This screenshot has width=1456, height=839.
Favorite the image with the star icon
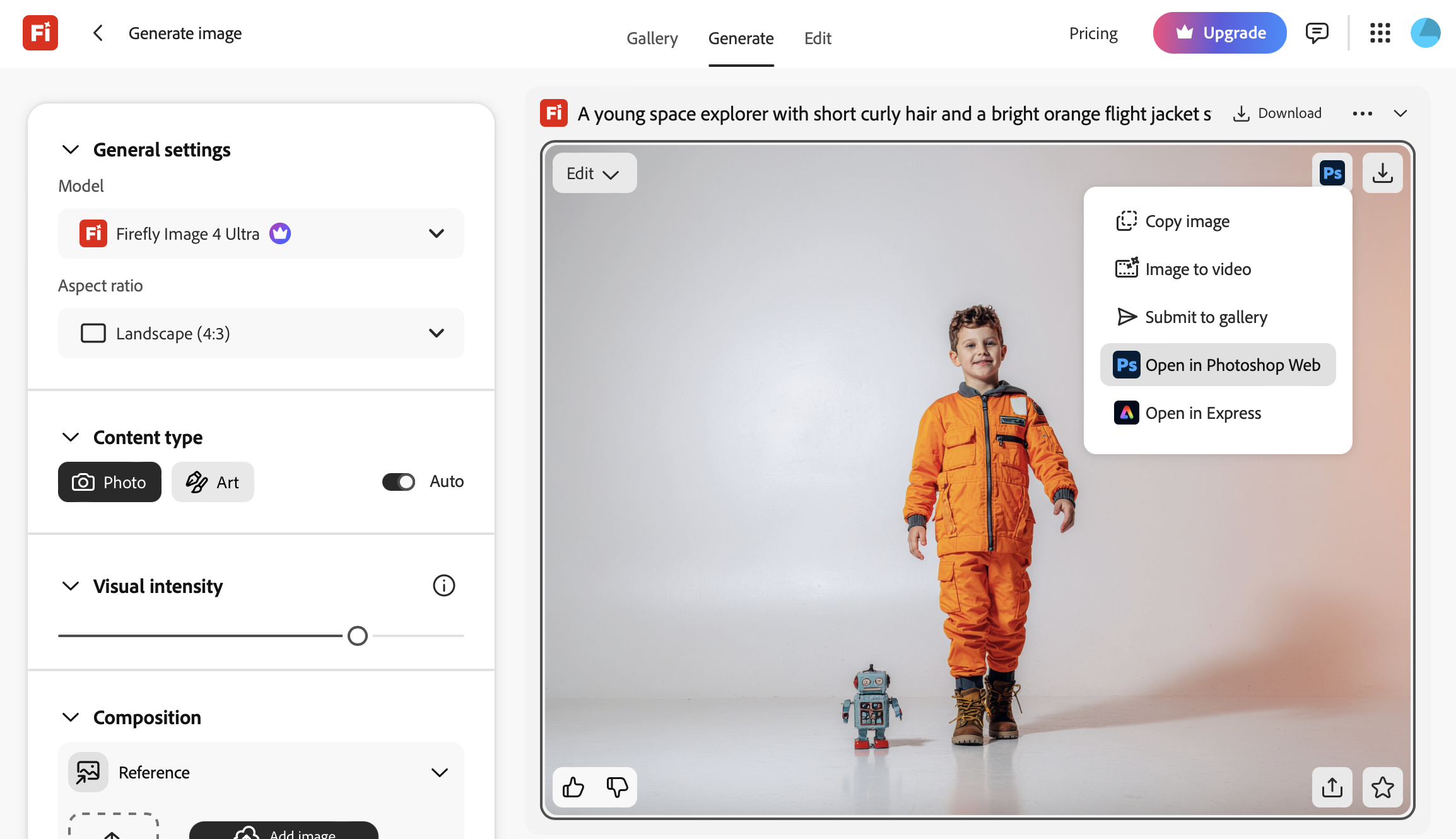[1382, 787]
